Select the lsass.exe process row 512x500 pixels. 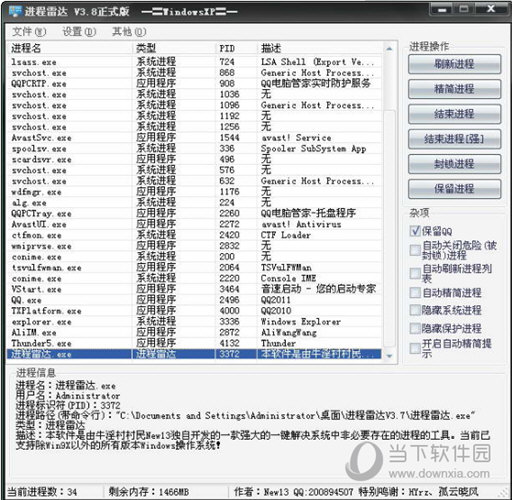tap(195, 62)
